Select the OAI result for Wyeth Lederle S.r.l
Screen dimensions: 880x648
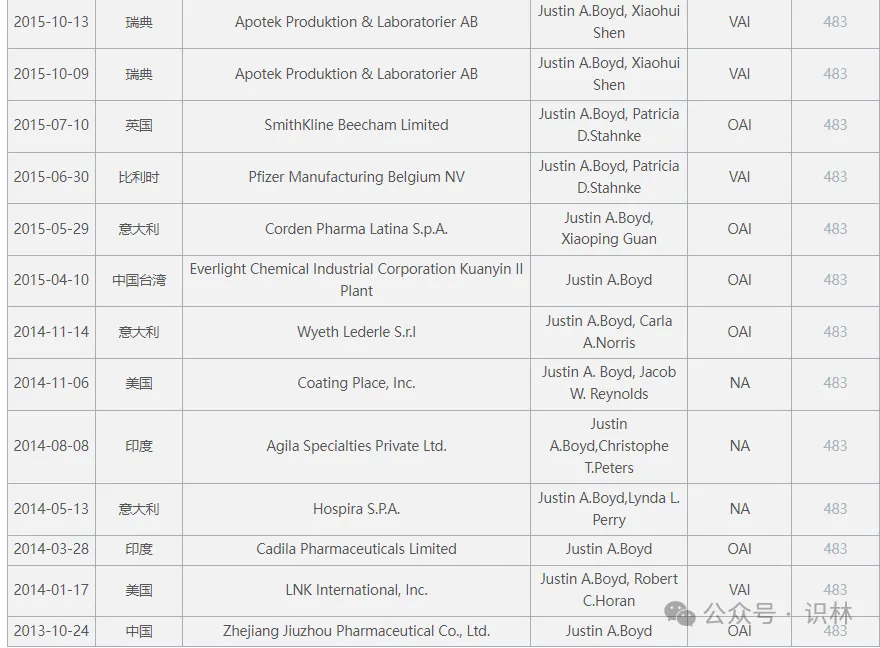point(739,332)
